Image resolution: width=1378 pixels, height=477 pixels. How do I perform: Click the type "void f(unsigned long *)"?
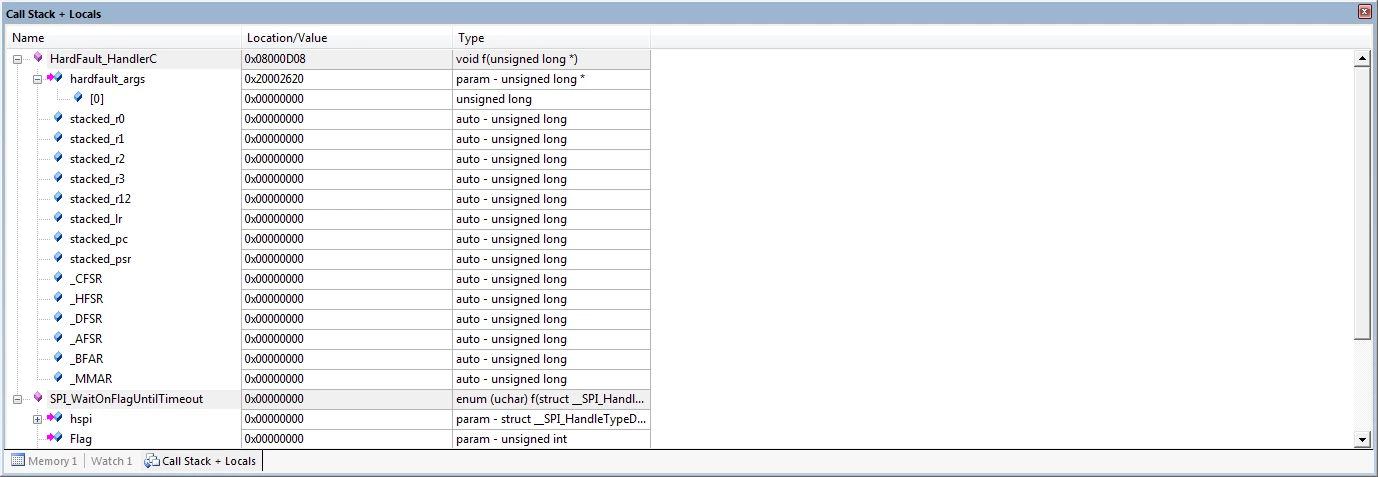point(517,59)
